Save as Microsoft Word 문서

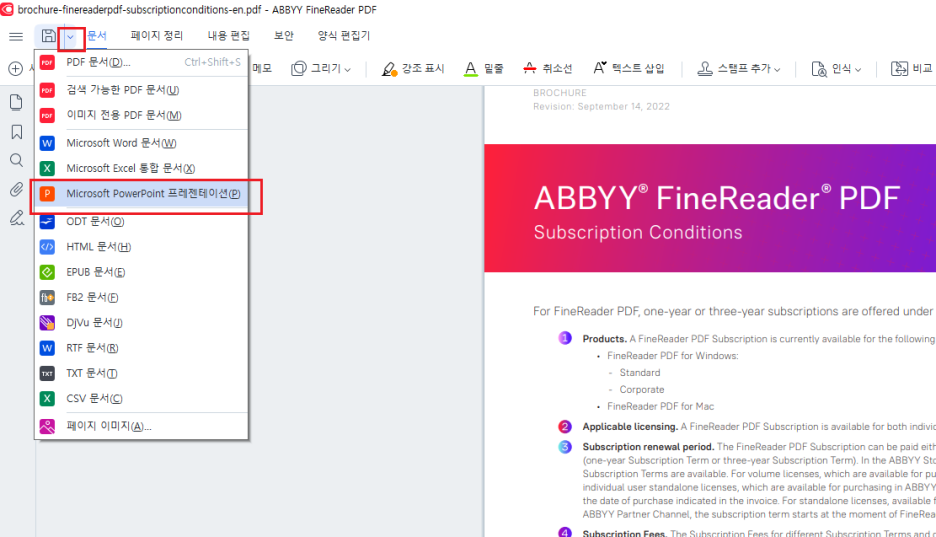(141, 143)
